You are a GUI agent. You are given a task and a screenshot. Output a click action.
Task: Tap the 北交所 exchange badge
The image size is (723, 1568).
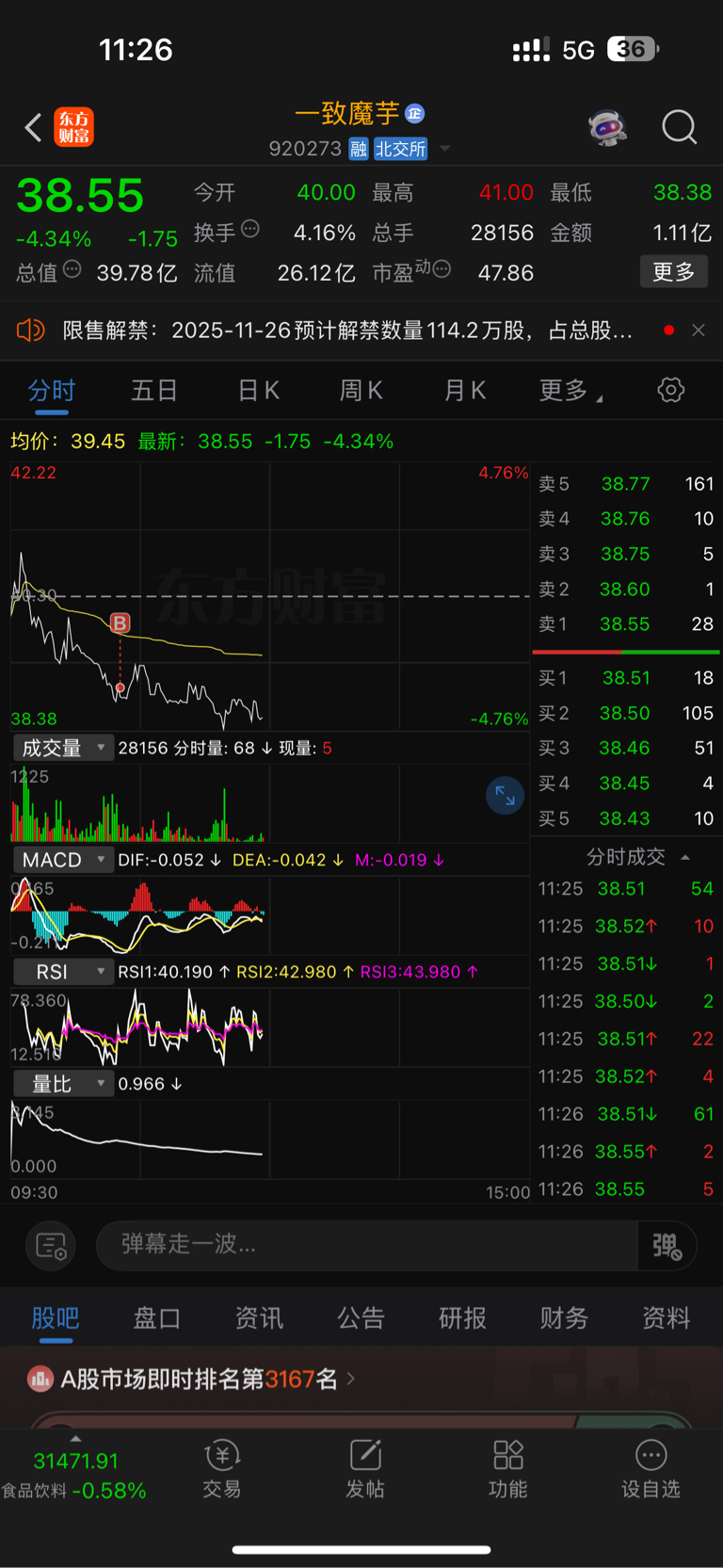401,149
